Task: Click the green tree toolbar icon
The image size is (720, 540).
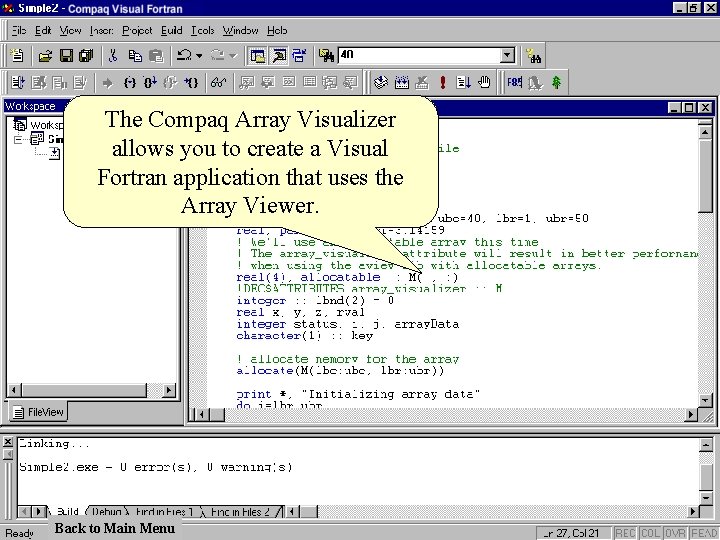Action: [556, 83]
